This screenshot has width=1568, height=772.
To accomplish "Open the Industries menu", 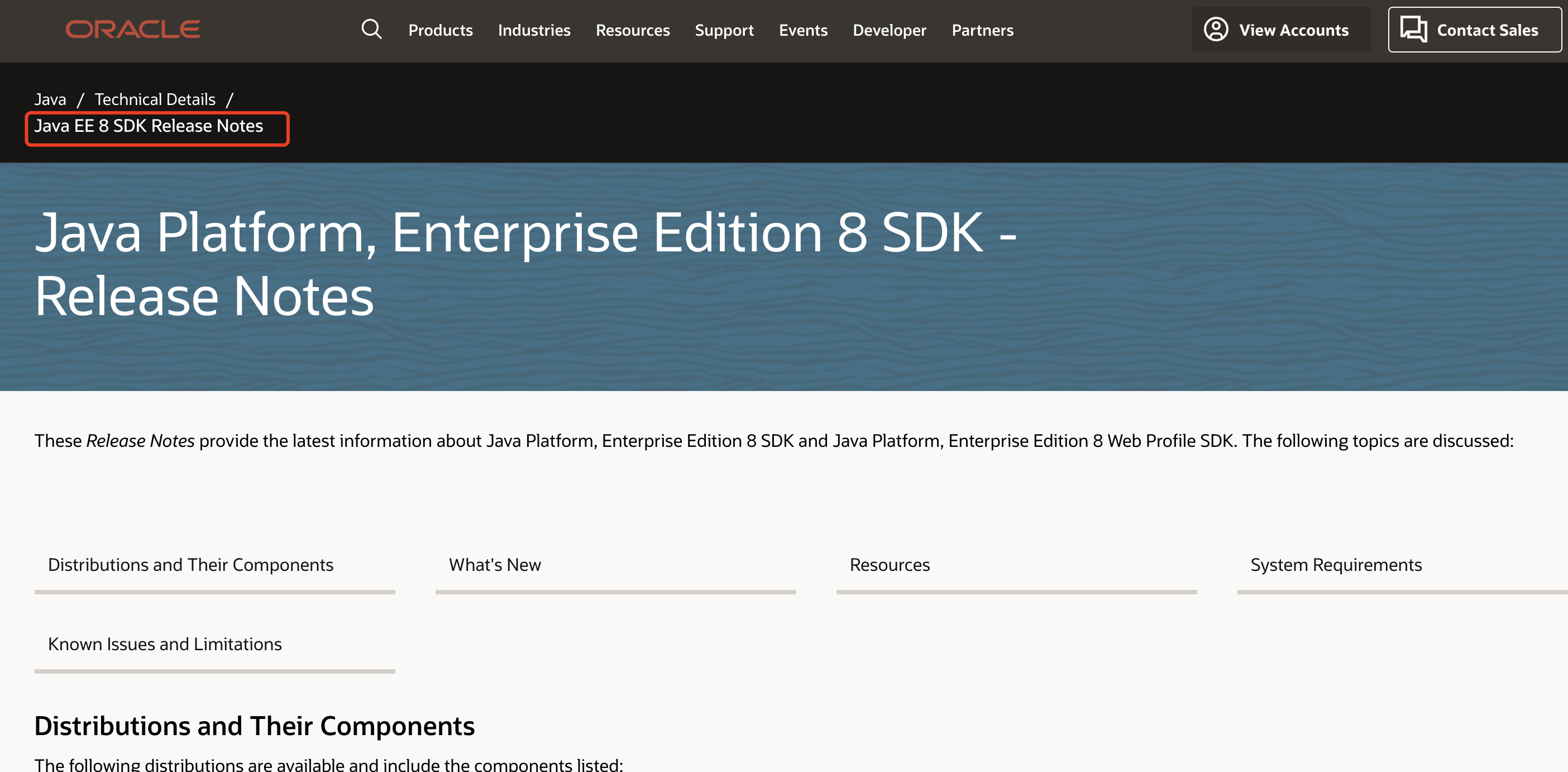I will pos(534,30).
